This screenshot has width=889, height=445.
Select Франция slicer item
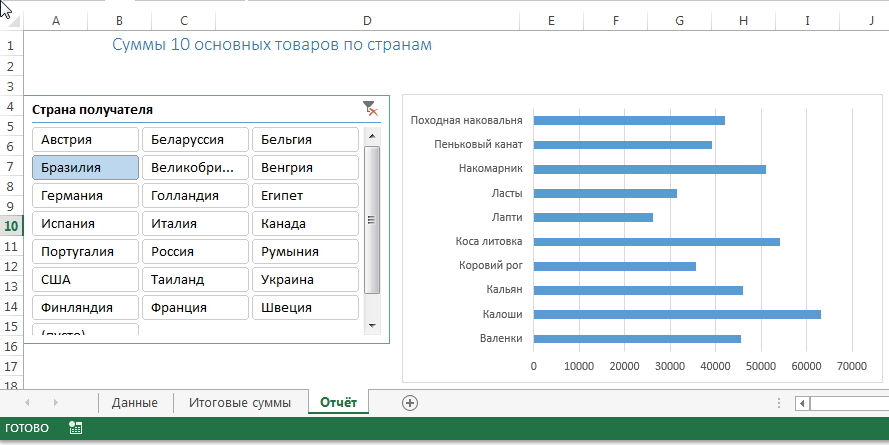click(x=195, y=308)
